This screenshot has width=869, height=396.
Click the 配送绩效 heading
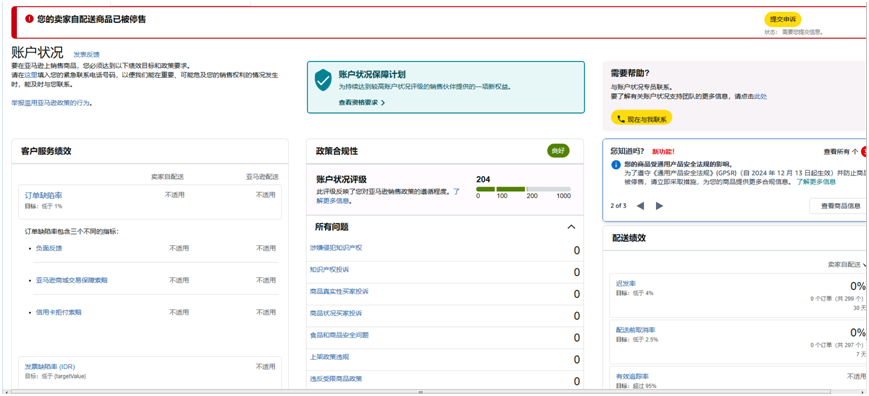pyautogui.click(x=629, y=238)
